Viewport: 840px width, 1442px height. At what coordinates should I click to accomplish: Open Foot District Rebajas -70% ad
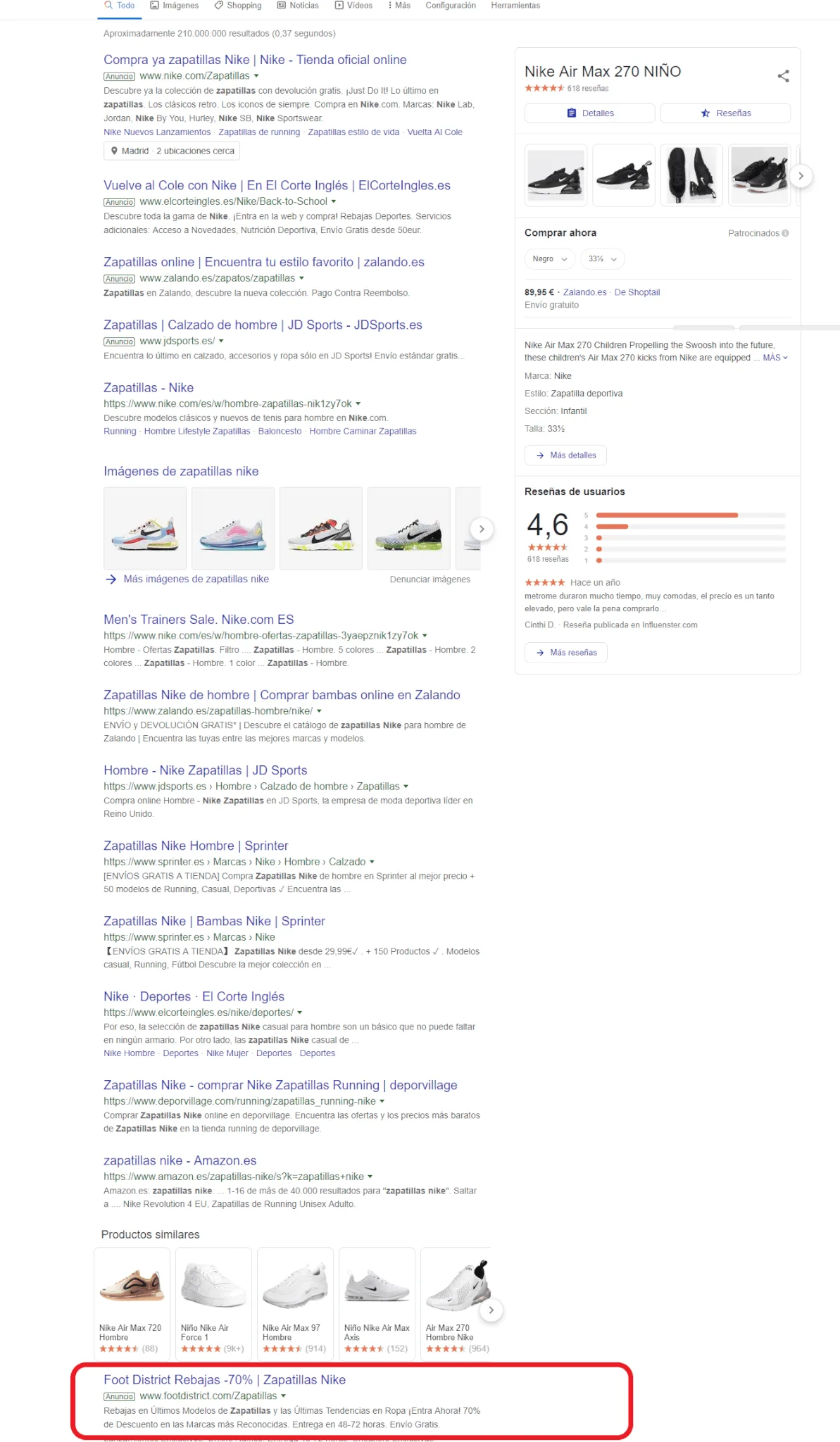click(x=225, y=1380)
